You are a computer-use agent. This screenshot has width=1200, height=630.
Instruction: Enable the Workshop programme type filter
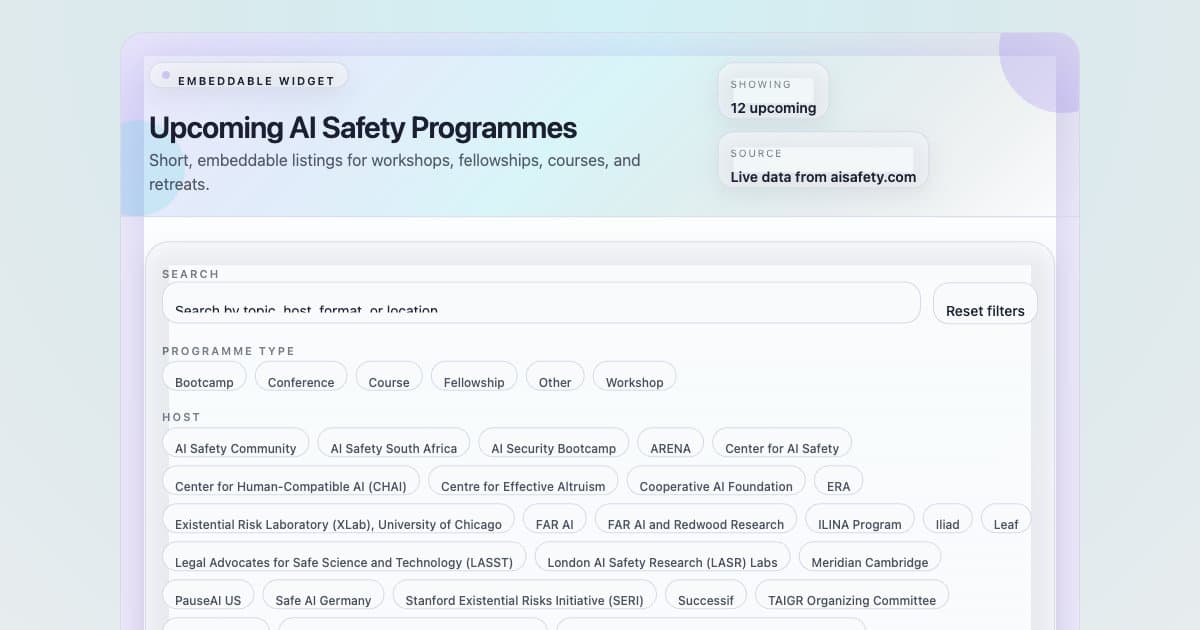(635, 377)
